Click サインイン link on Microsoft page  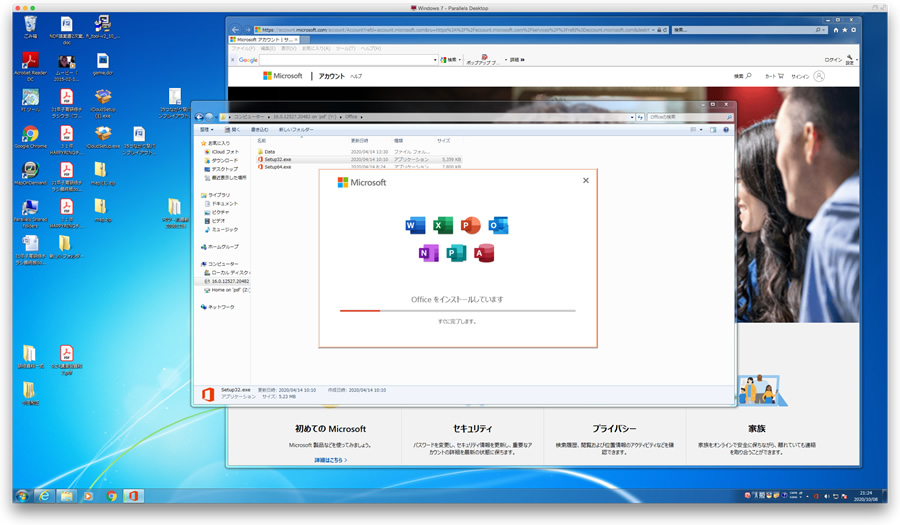pyautogui.click(x=800, y=76)
